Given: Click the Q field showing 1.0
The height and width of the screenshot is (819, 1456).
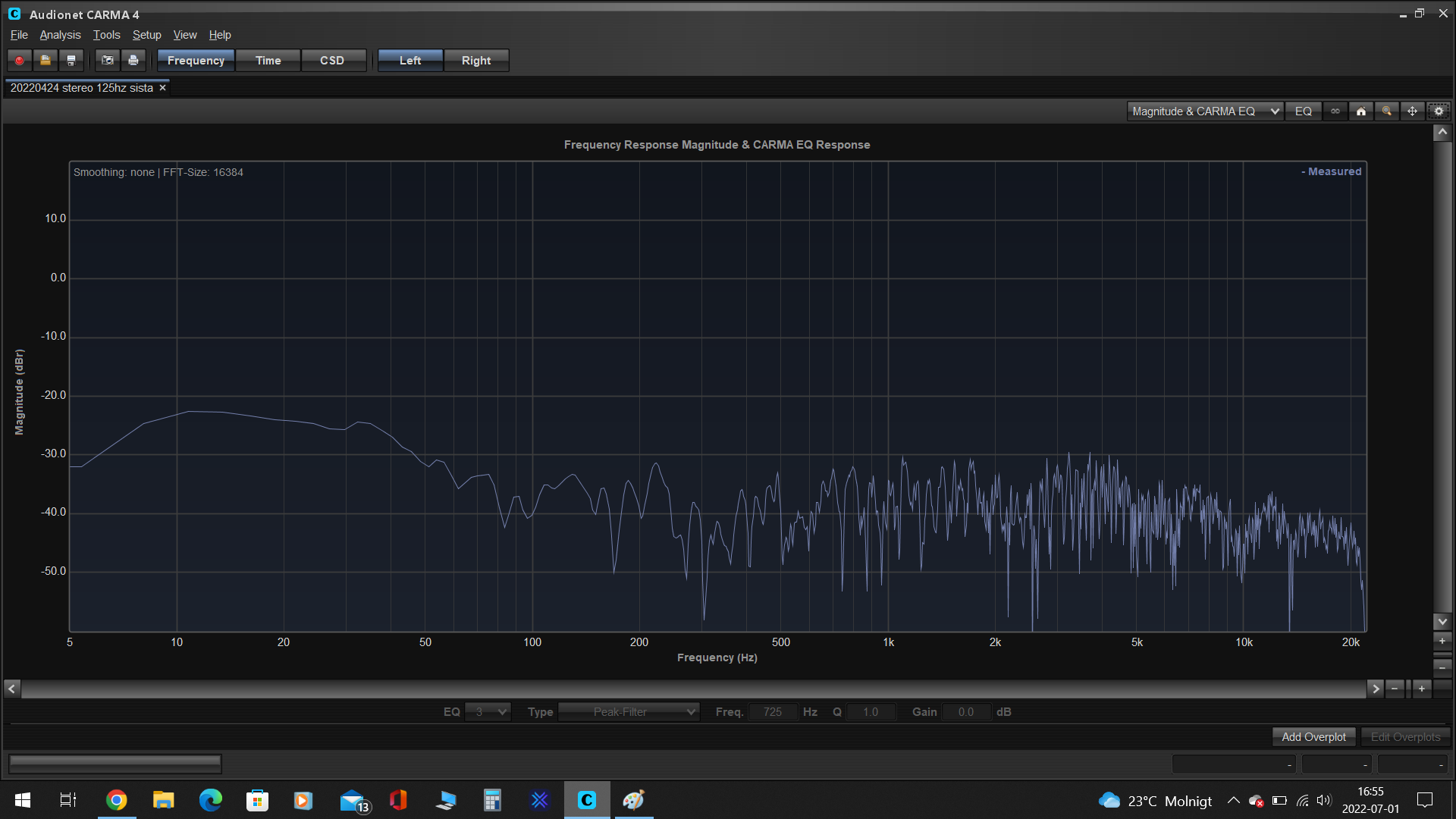Looking at the screenshot, I should pyautogui.click(x=871, y=712).
